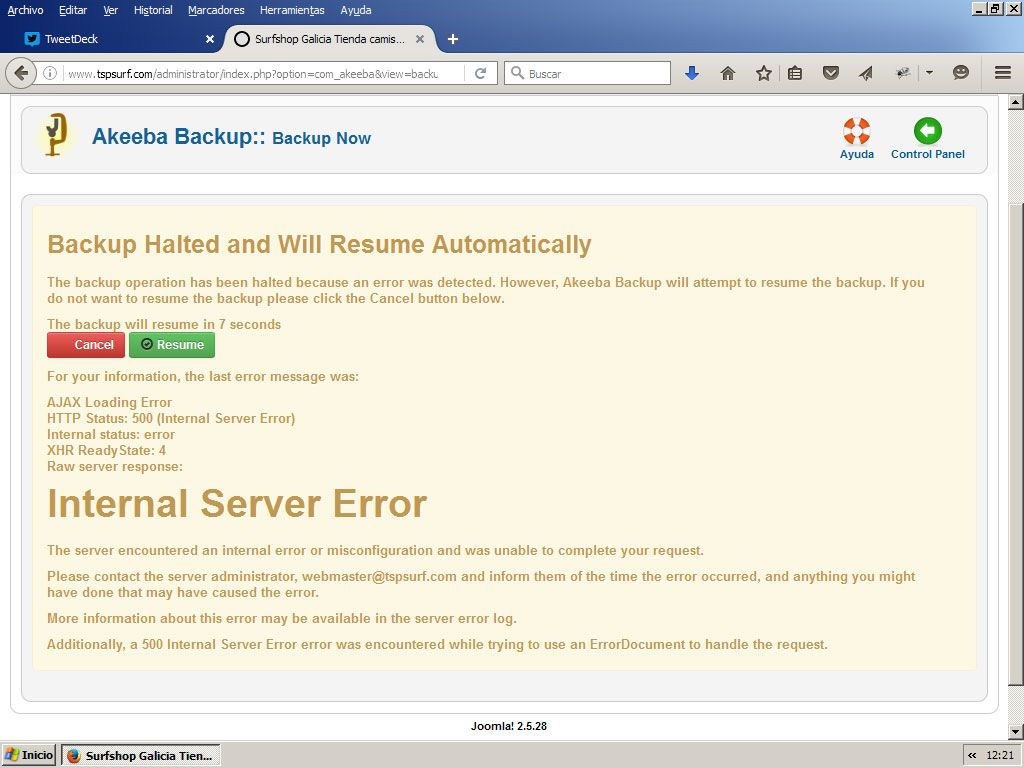Image resolution: width=1024 pixels, height=768 pixels.
Task: Click the browser back arrow button
Action: click(x=20, y=73)
